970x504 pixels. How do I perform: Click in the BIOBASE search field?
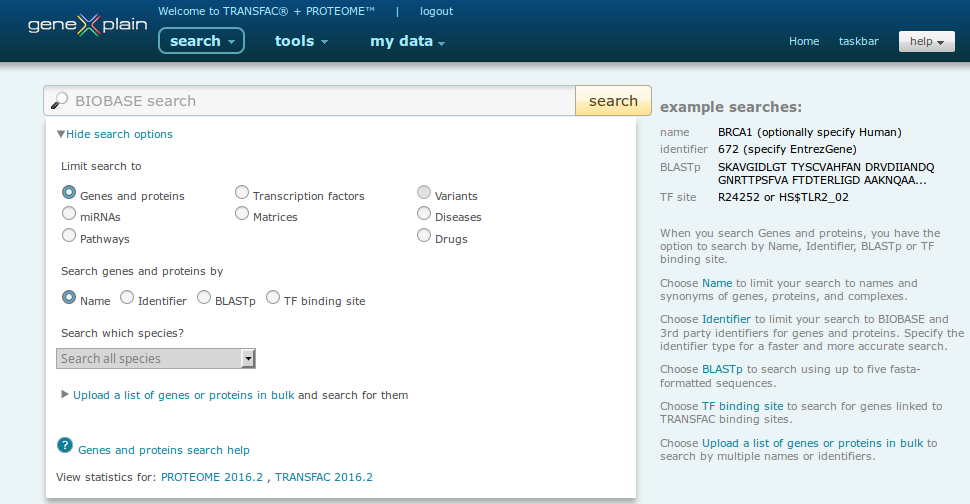(309, 101)
